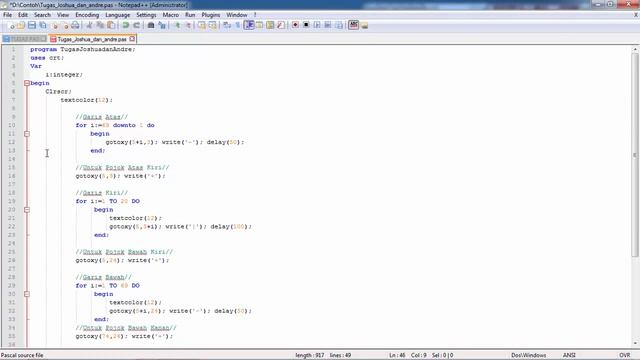Image resolution: width=640 pixels, height=360 pixels.
Task: Click the OVR indicator in status bar
Action: pos(624,355)
